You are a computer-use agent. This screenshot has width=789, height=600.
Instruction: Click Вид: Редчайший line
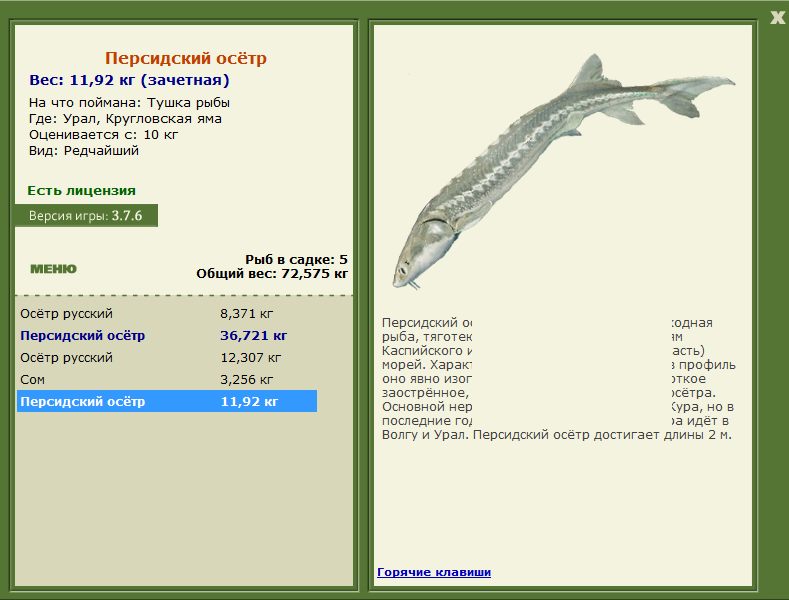click(x=84, y=151)
